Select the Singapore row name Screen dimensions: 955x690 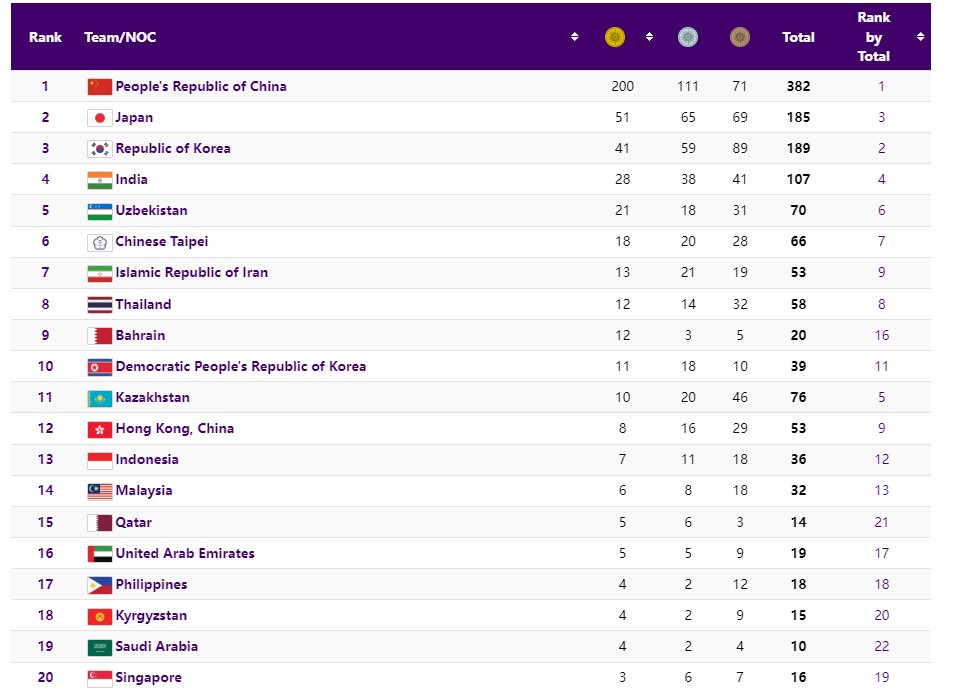[x=149, y=678]
